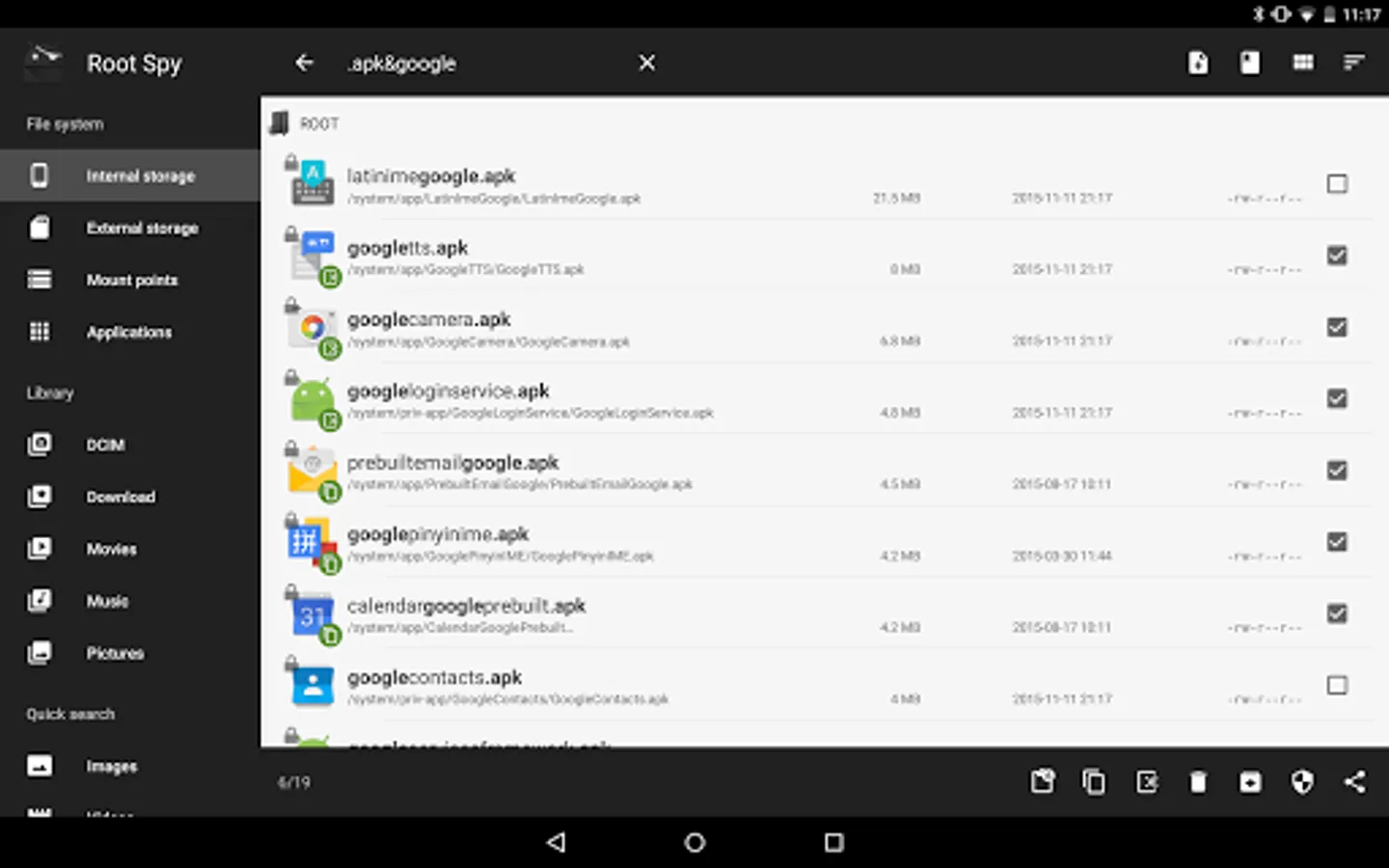This screenshot has width=1389, height=868.
Task: Click the External storage SD card icon
Action: pyautogui.click(x=40, y=228)
